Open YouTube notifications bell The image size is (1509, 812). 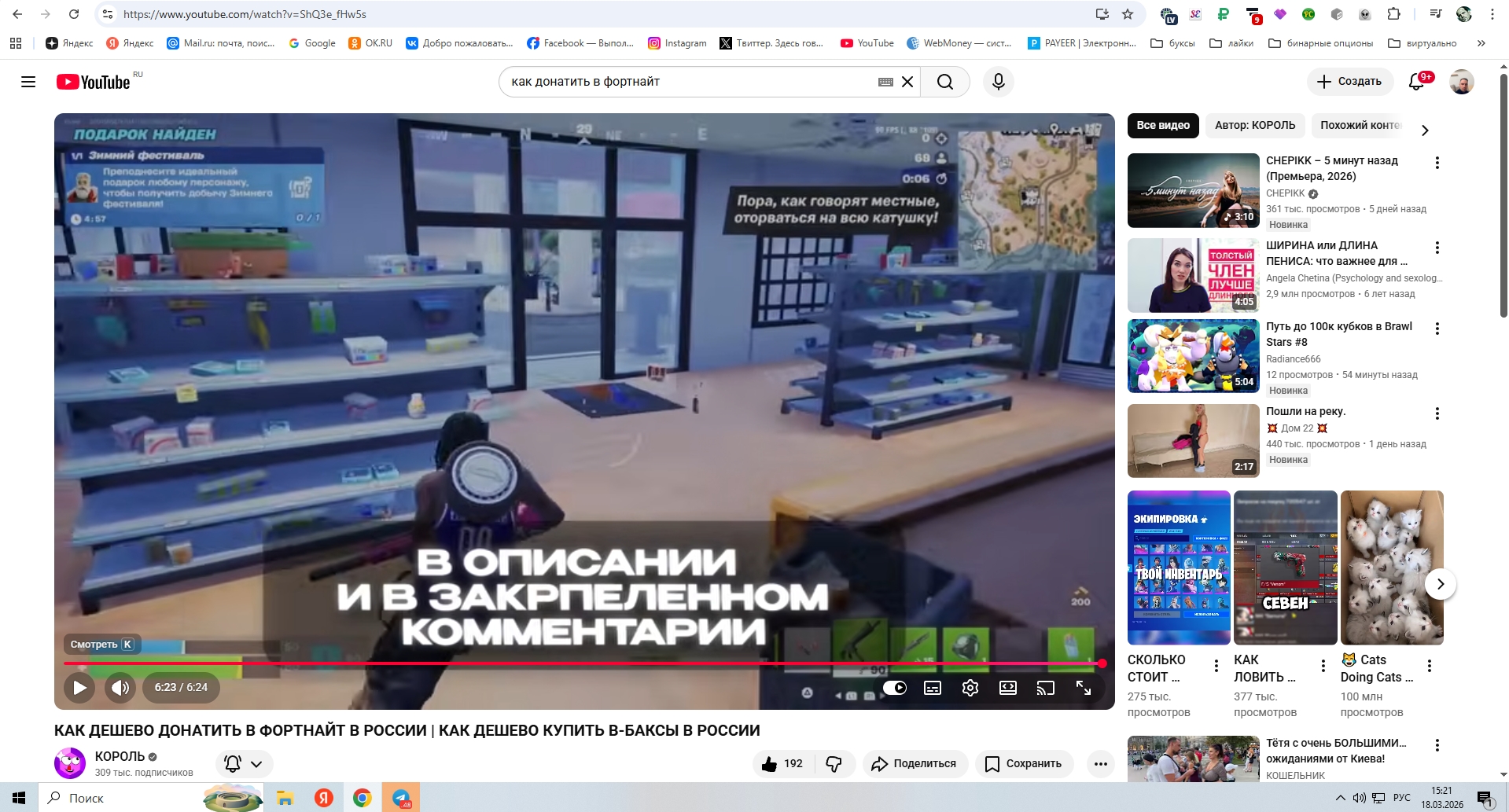[x=1416, y=82]
